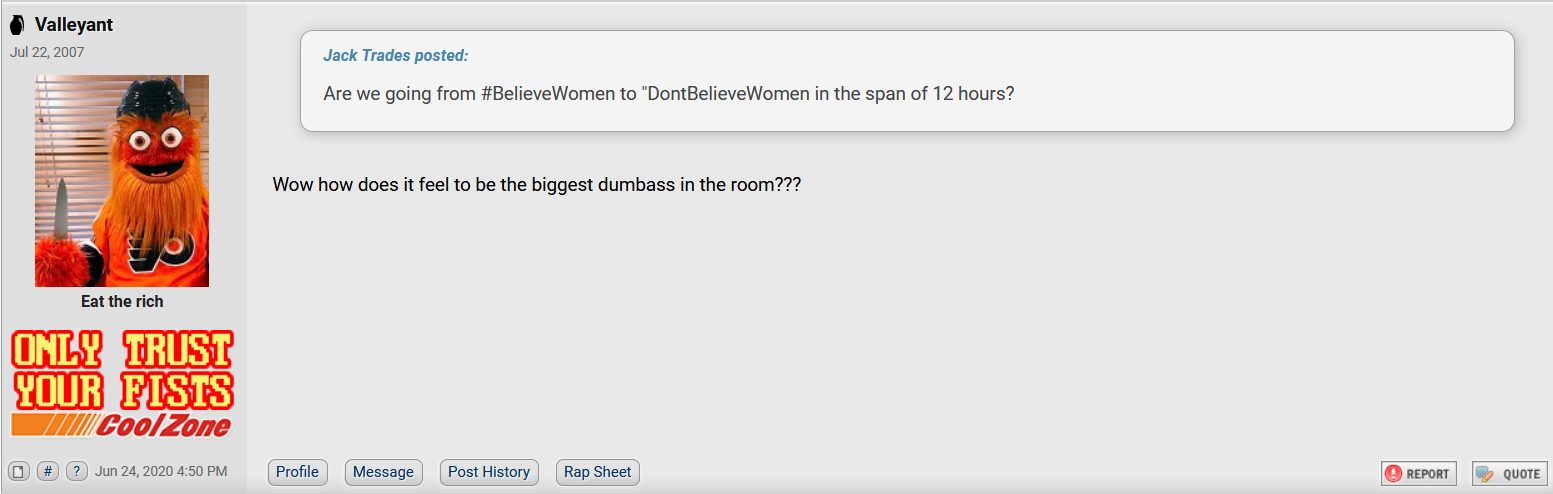Click the Gritty mascot avatar image
The height and width of the screenshot is (494, 1553).
(x=122, y=181)
